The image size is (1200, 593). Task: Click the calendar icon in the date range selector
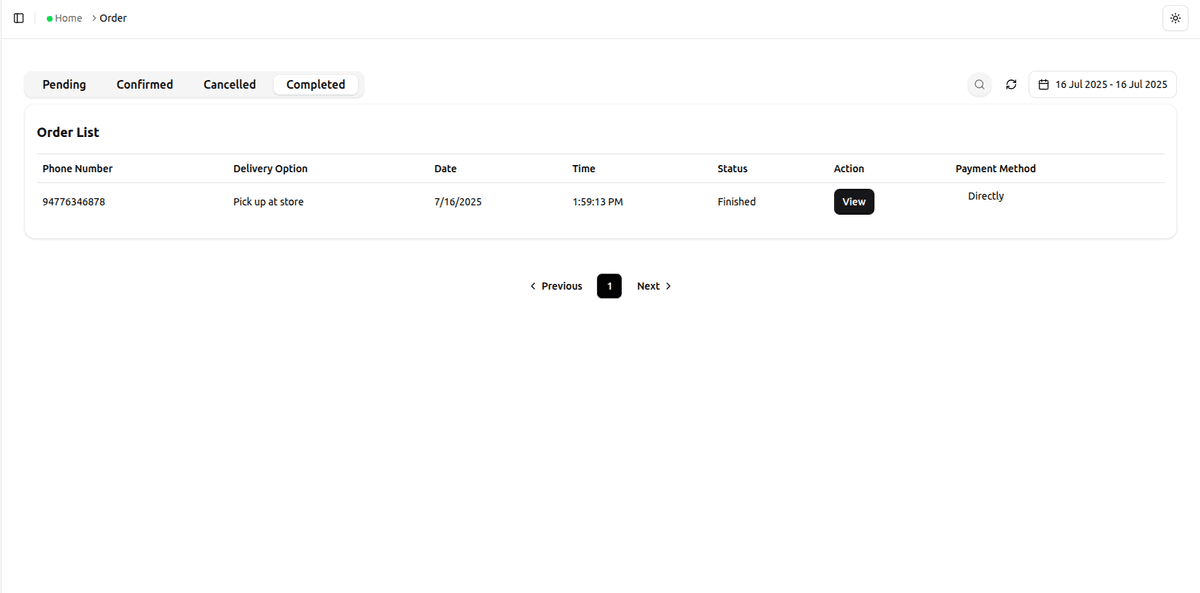point(1043,84)
